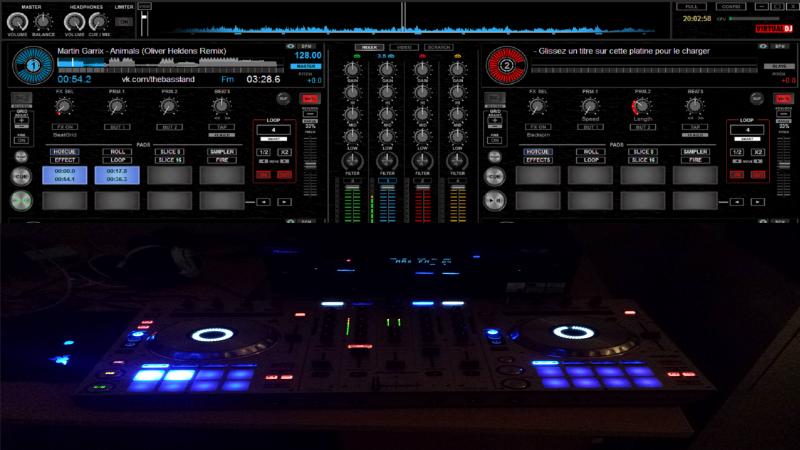Image resolution: width=800 pixels, height=450 pixels.
Task: Click BUT 1 under Speed on deck 2
Action: tap(591, 127)
